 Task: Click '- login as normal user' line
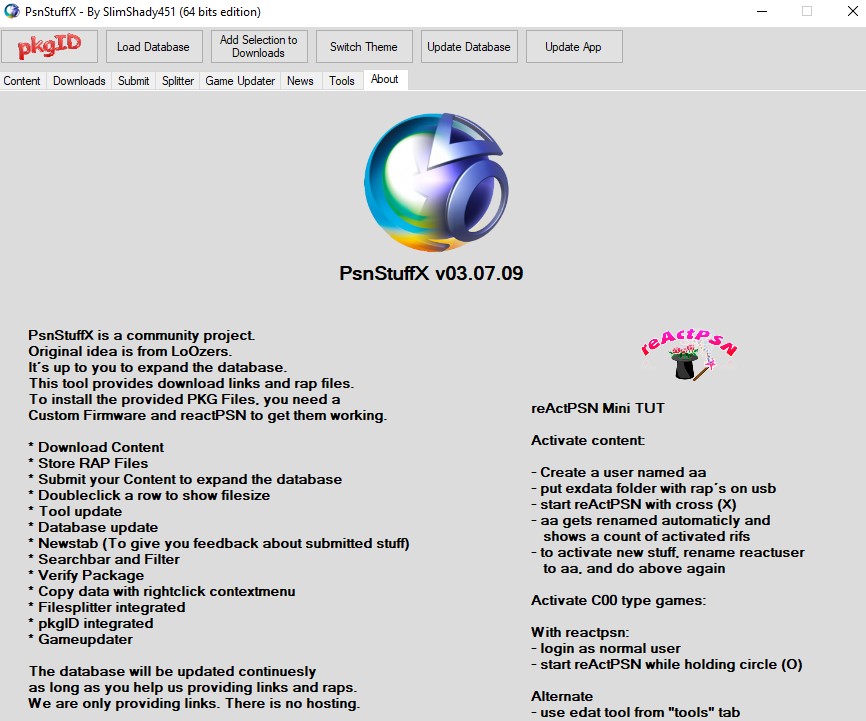[x=606, y=649]
